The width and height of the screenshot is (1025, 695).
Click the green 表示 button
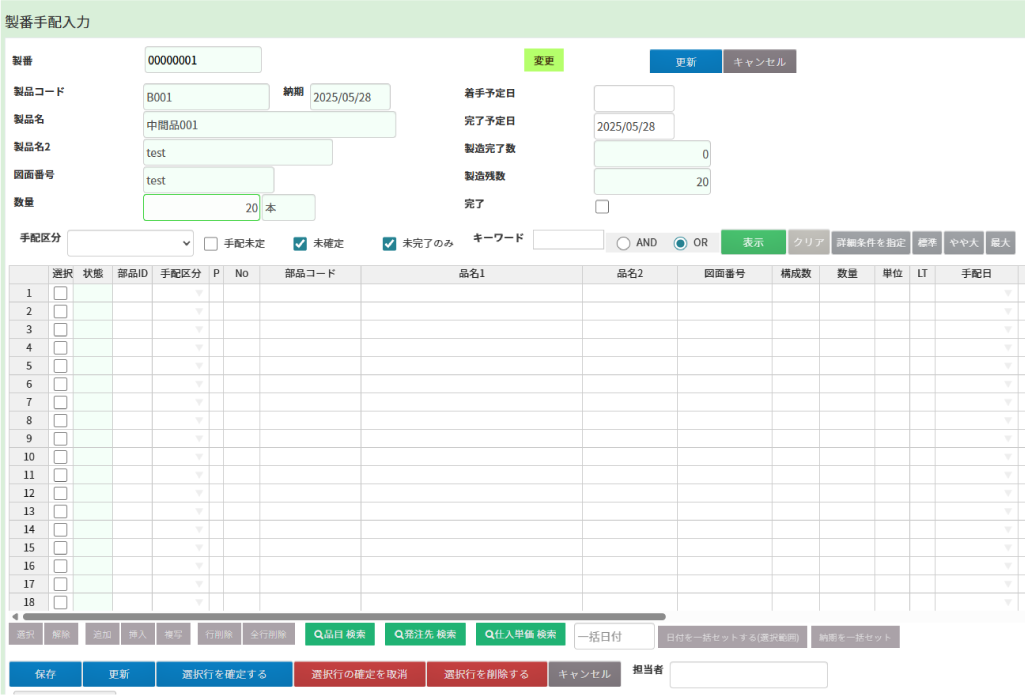[x=753, y=242]
